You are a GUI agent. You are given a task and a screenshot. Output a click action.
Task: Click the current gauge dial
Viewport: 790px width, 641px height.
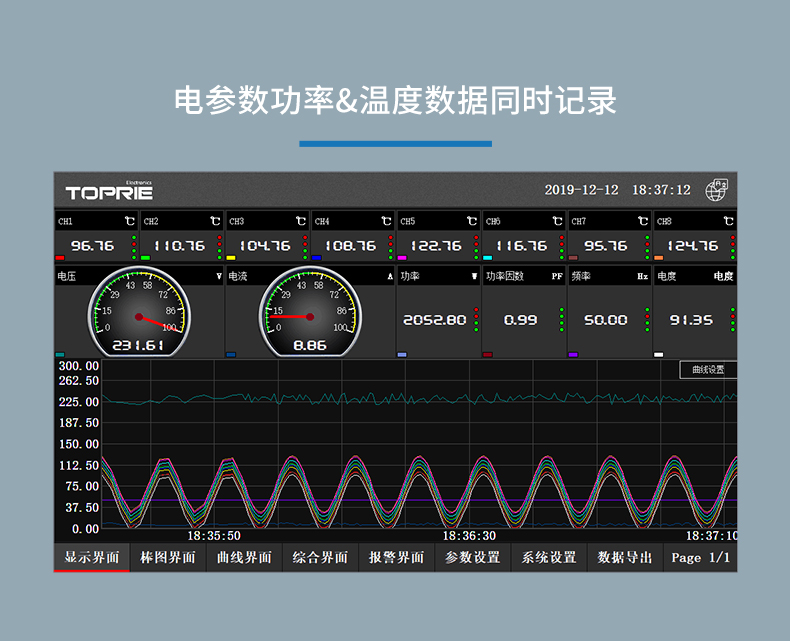(309, 315)
